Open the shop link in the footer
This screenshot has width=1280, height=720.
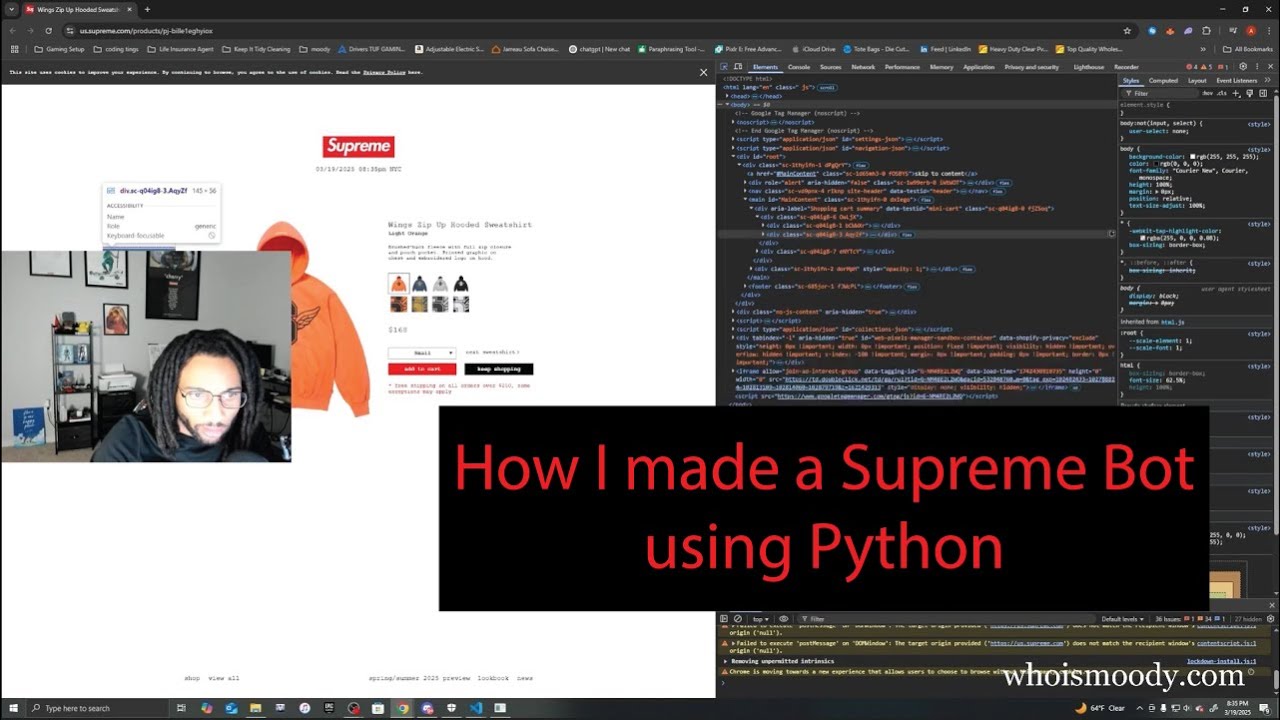point(192,678)
